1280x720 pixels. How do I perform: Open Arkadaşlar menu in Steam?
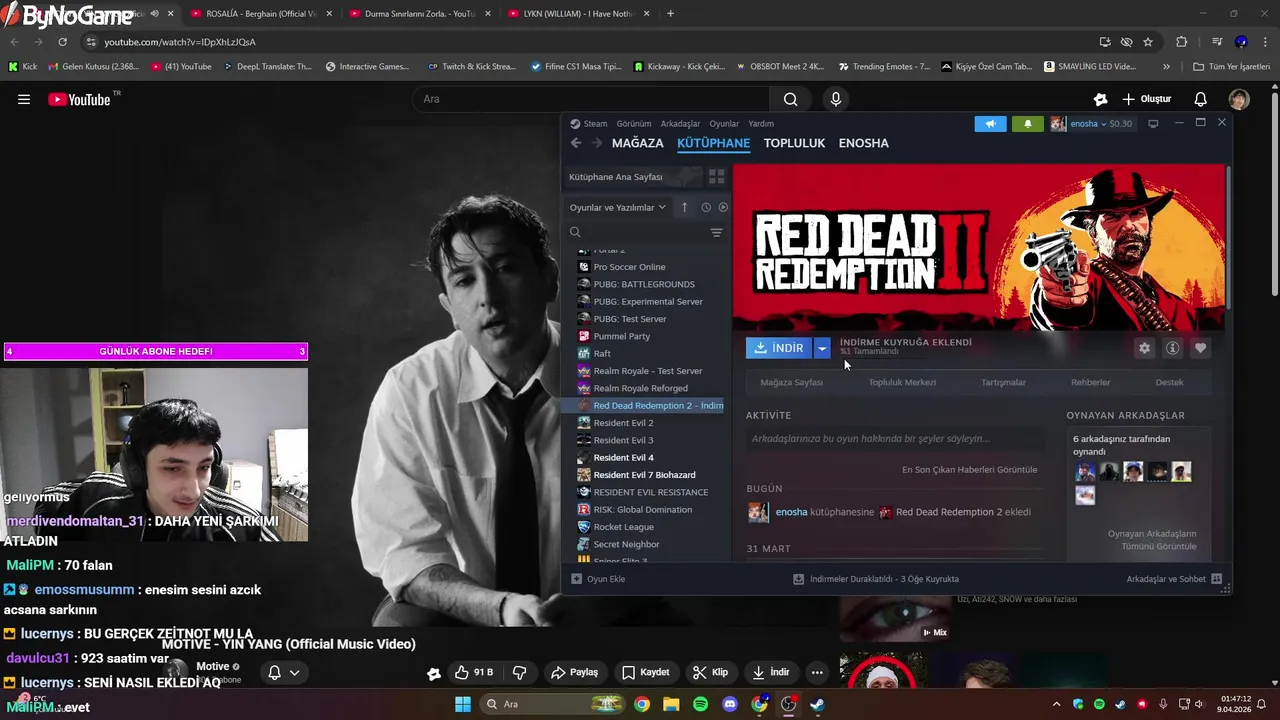click(681, 124)
